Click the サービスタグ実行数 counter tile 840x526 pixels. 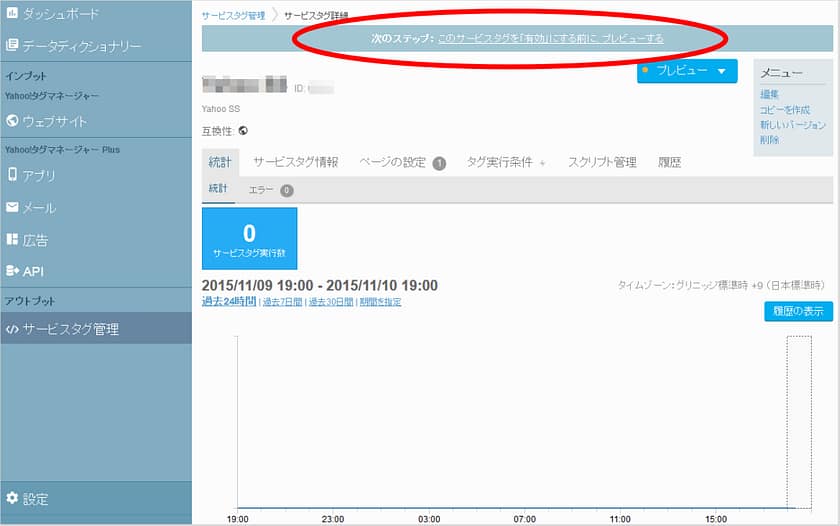coord(249,239)
